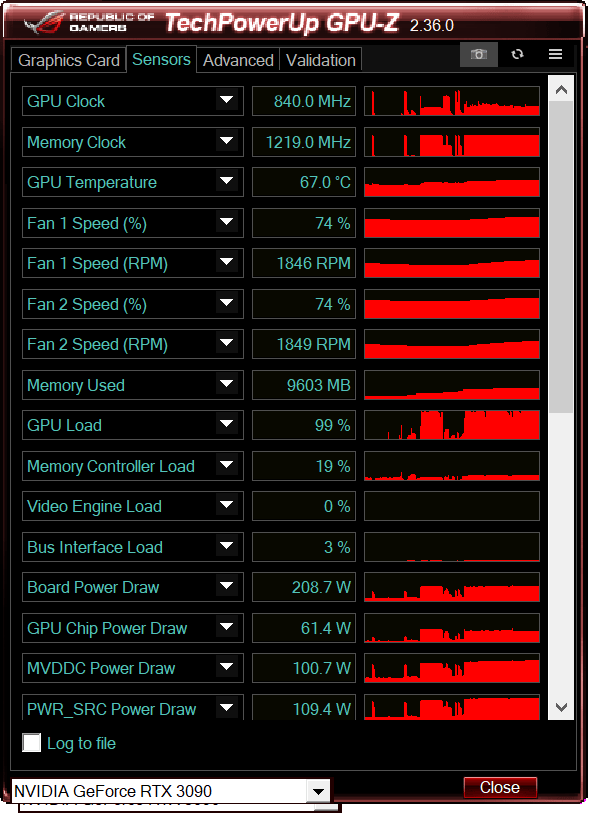Enable the Log to file checkbox
This screenshot has height=836, width=600.
pyautogui.click(x=31, y=742)
